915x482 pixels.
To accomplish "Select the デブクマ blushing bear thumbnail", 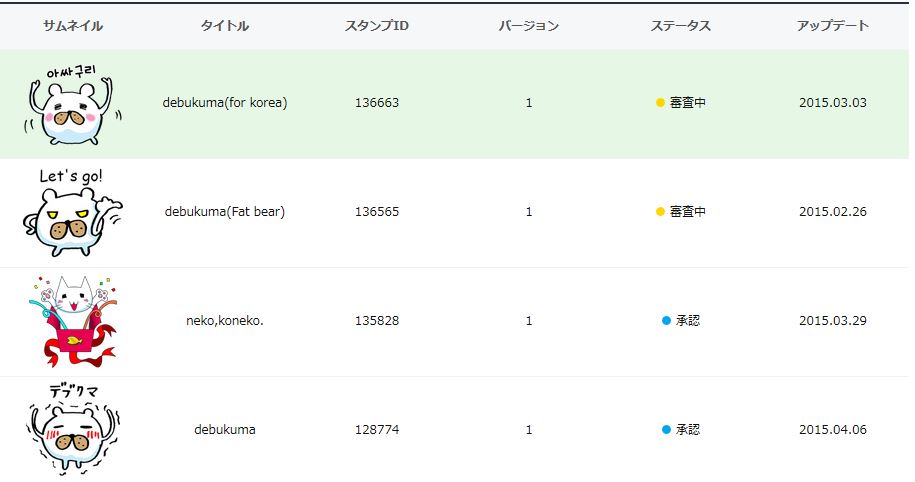I will point(72,430).
